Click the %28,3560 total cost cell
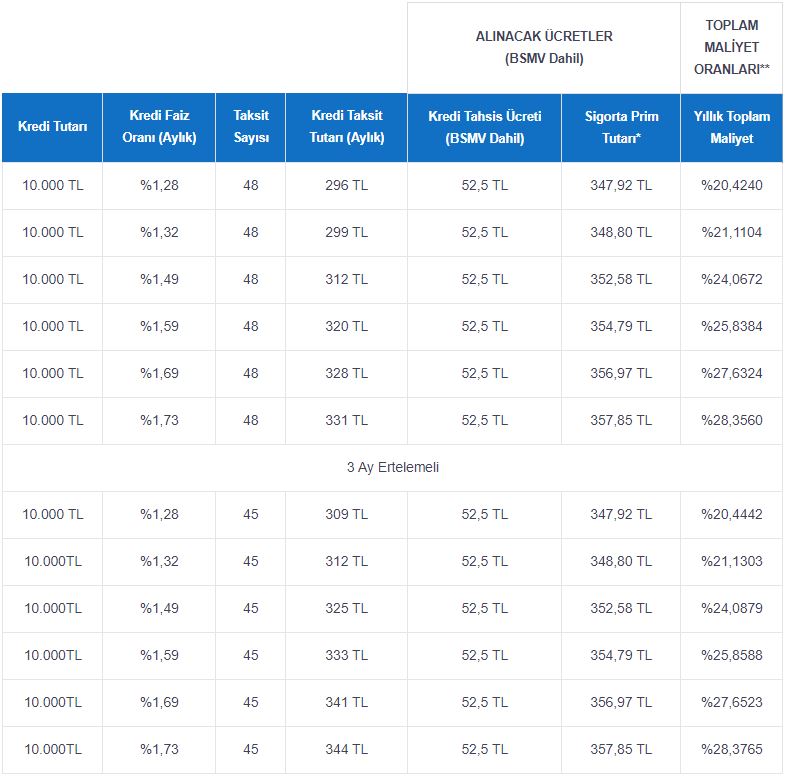This screenshot has width=787, height=779. pos(732,421)
